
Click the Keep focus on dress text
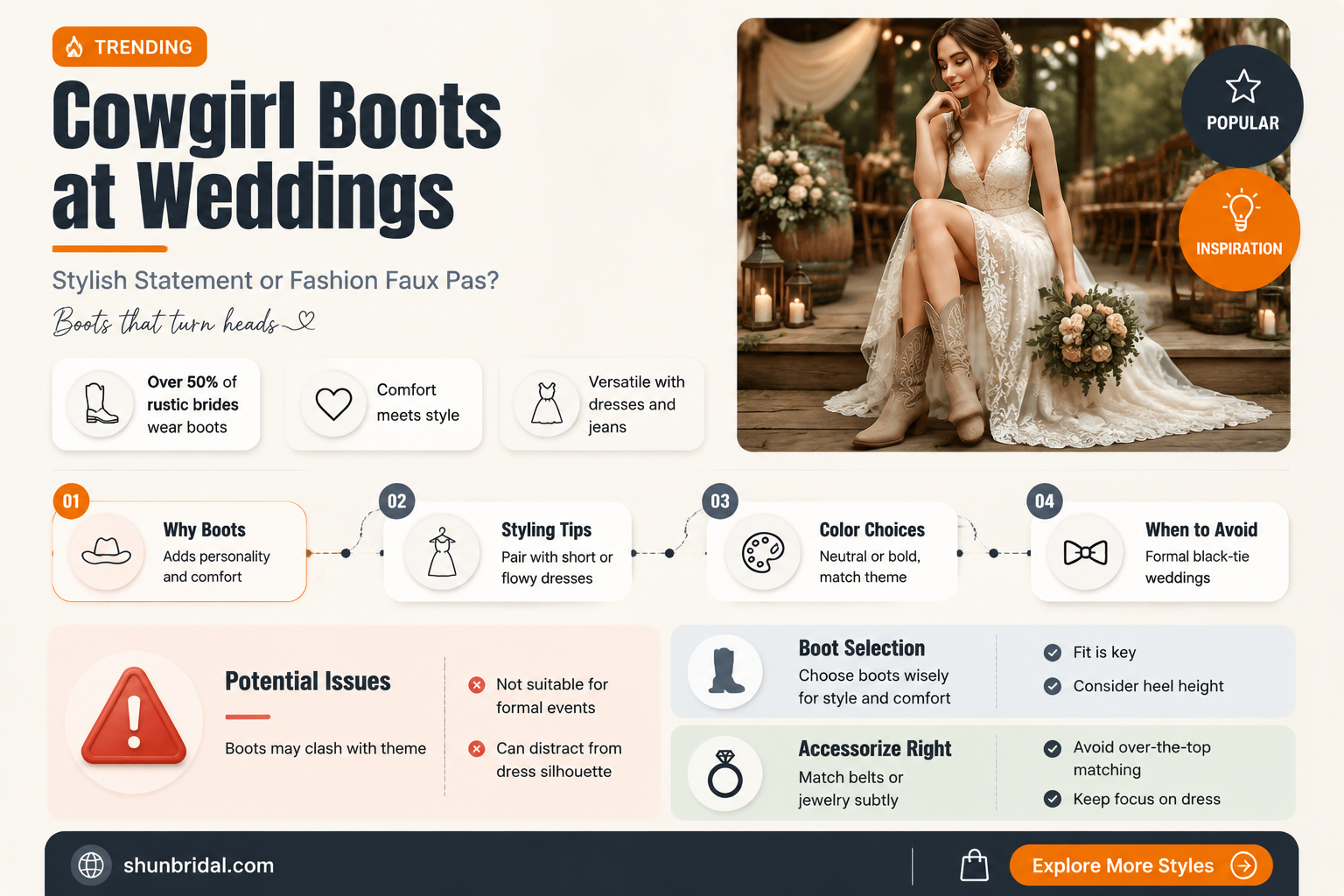click(1146, 799)
